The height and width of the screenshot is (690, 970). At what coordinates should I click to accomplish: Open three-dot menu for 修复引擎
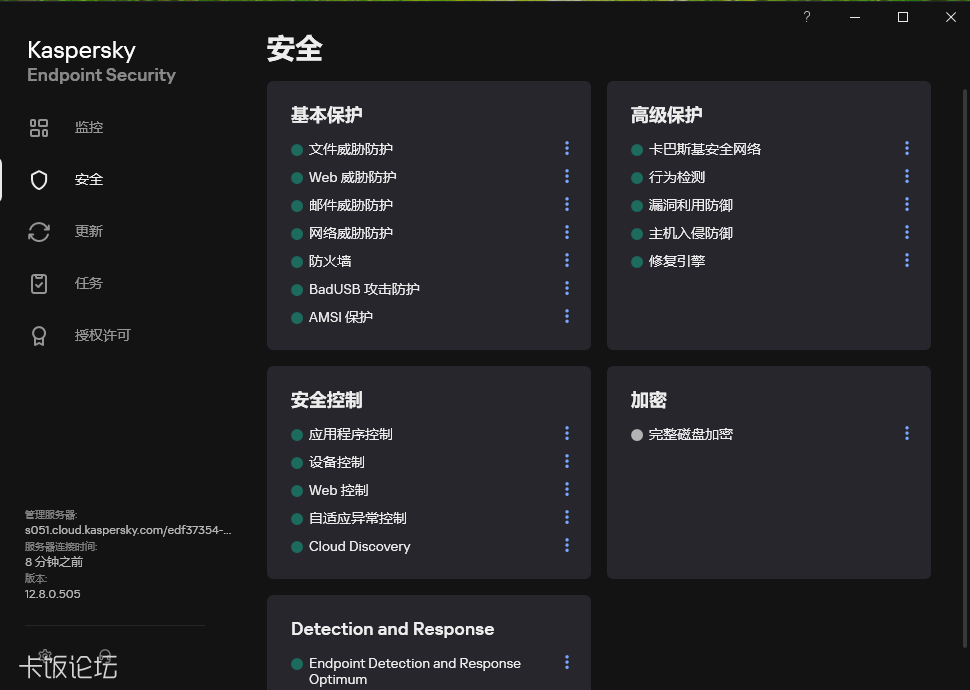pos(907,260)
